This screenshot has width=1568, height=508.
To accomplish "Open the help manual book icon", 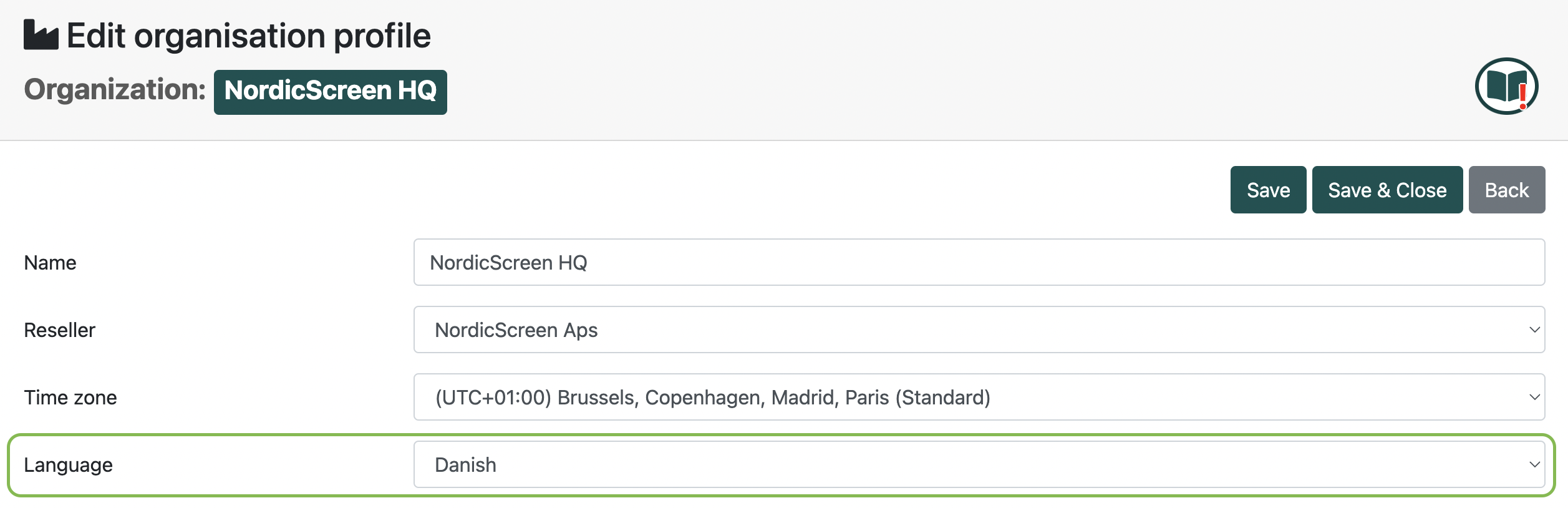I will (x=1506, y=86).
